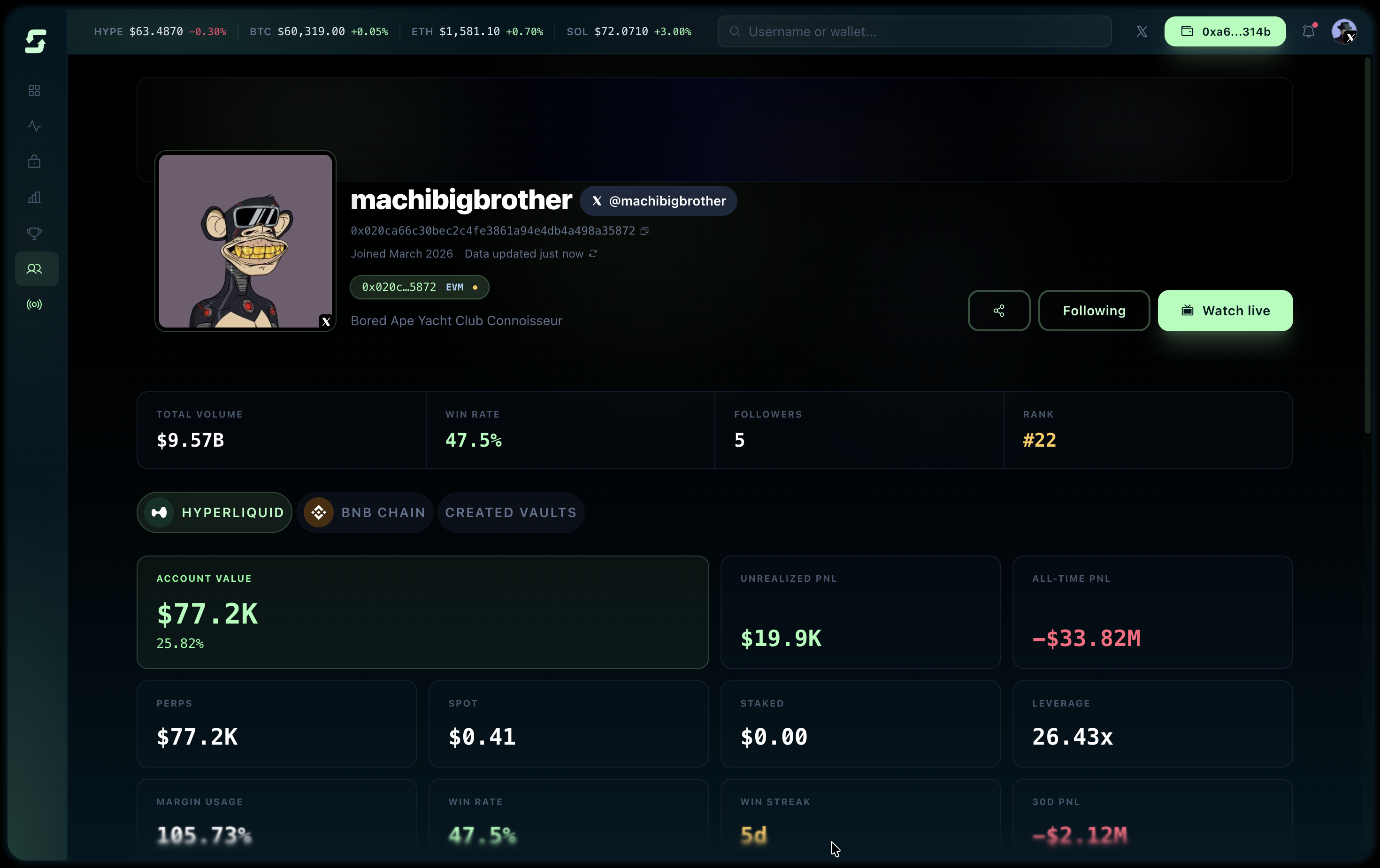
Task: Click the Staked $0.00 value
Action: 774,737
